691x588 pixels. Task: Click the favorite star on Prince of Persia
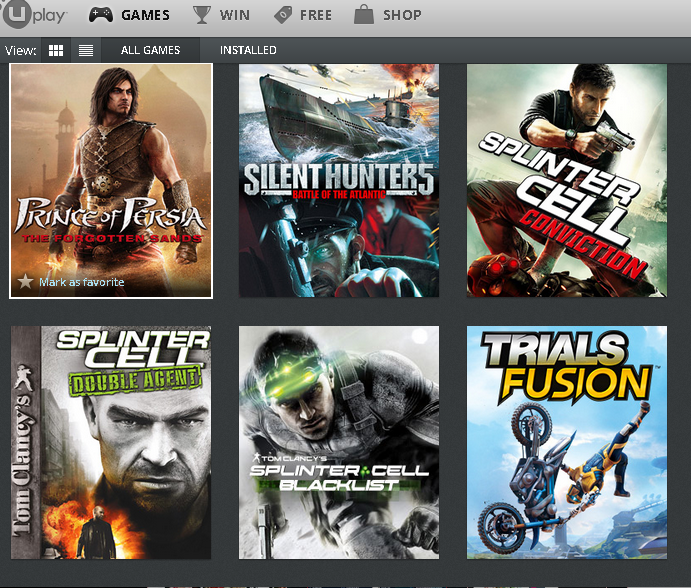(x=26, y=281)
